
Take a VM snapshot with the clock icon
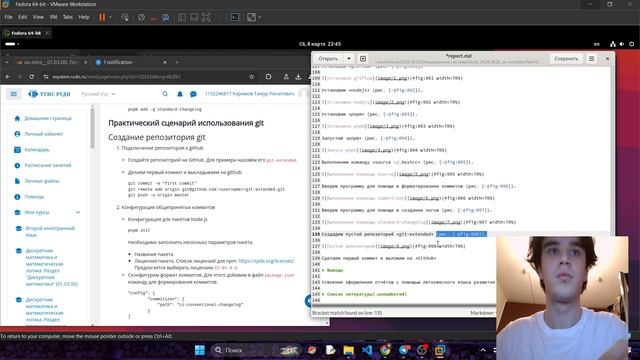click(x=141, y=17)
